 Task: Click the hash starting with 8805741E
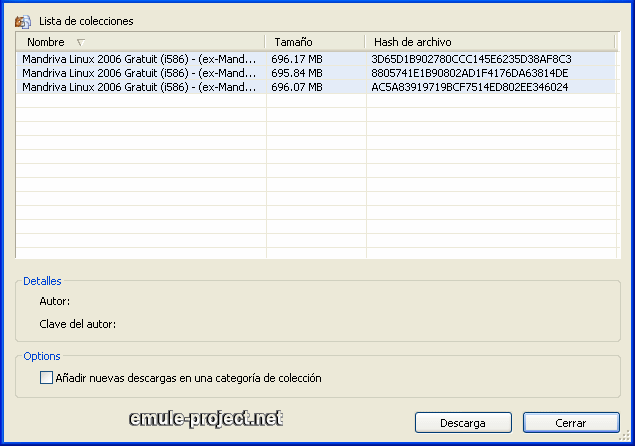click(x=469, y=73)
